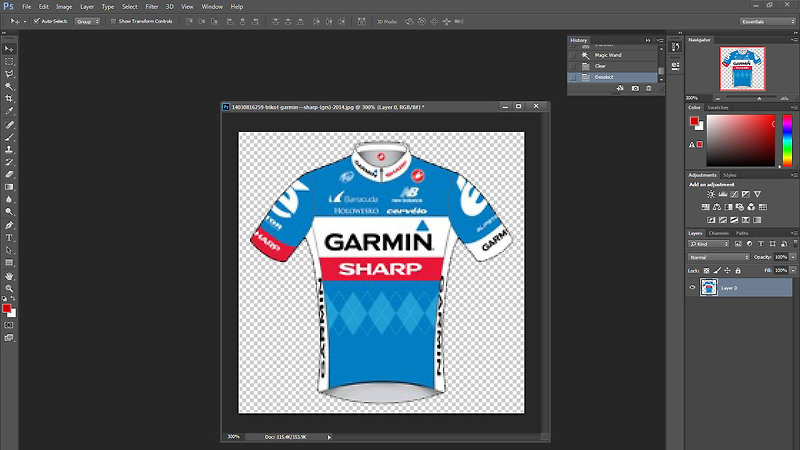Create new snapshot in History panel
The width and height of the screenshot is (800, 450).
[x=635, y=88]
